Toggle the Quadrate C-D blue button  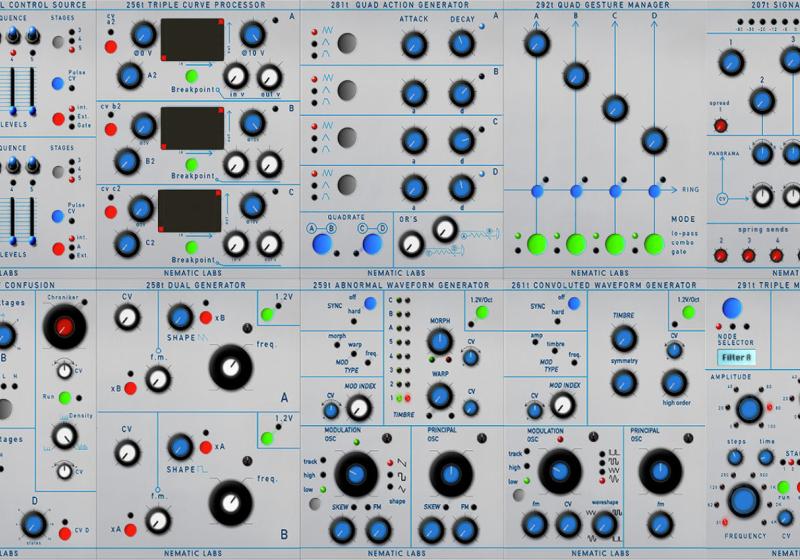tap(372, 244)
